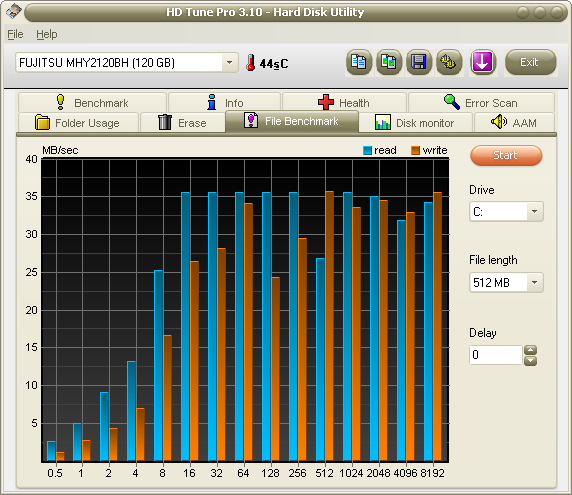Open the Disk monitor tab
The image size is (572, 495).
point(415,123)
